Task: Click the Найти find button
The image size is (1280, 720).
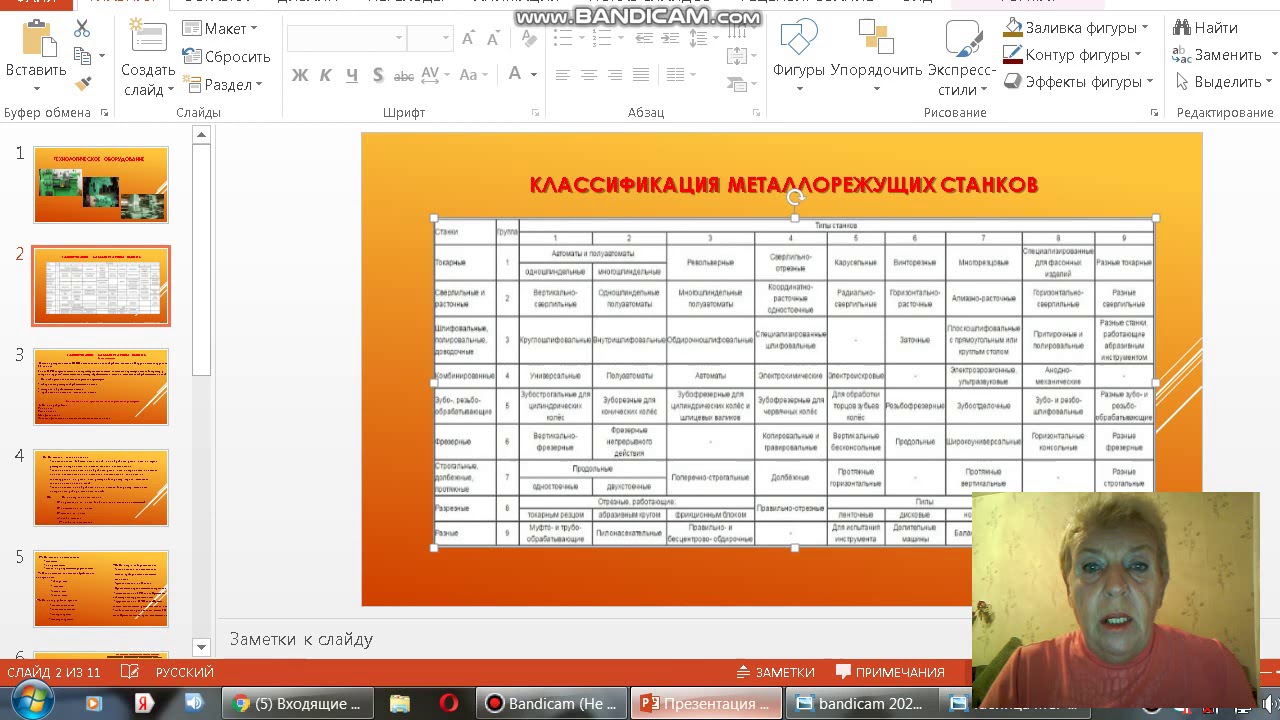Action: coord(1206,28)
